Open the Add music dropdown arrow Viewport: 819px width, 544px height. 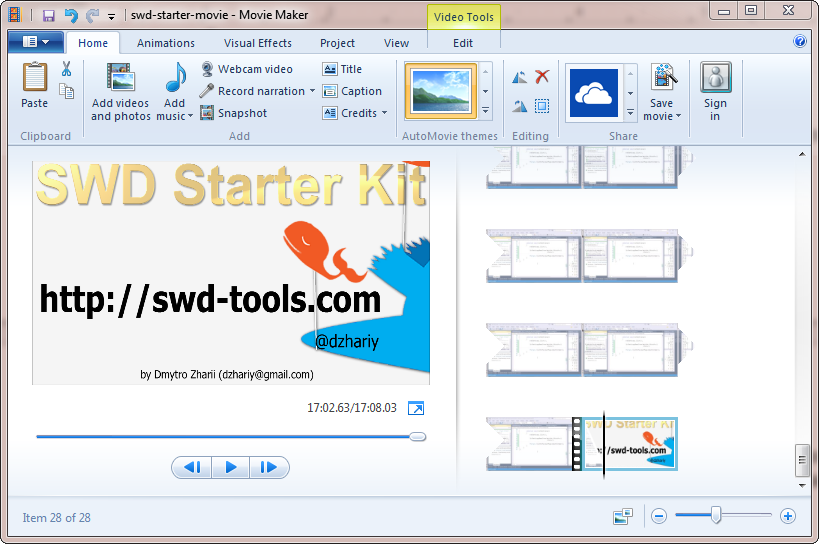(x=190, y=116)
